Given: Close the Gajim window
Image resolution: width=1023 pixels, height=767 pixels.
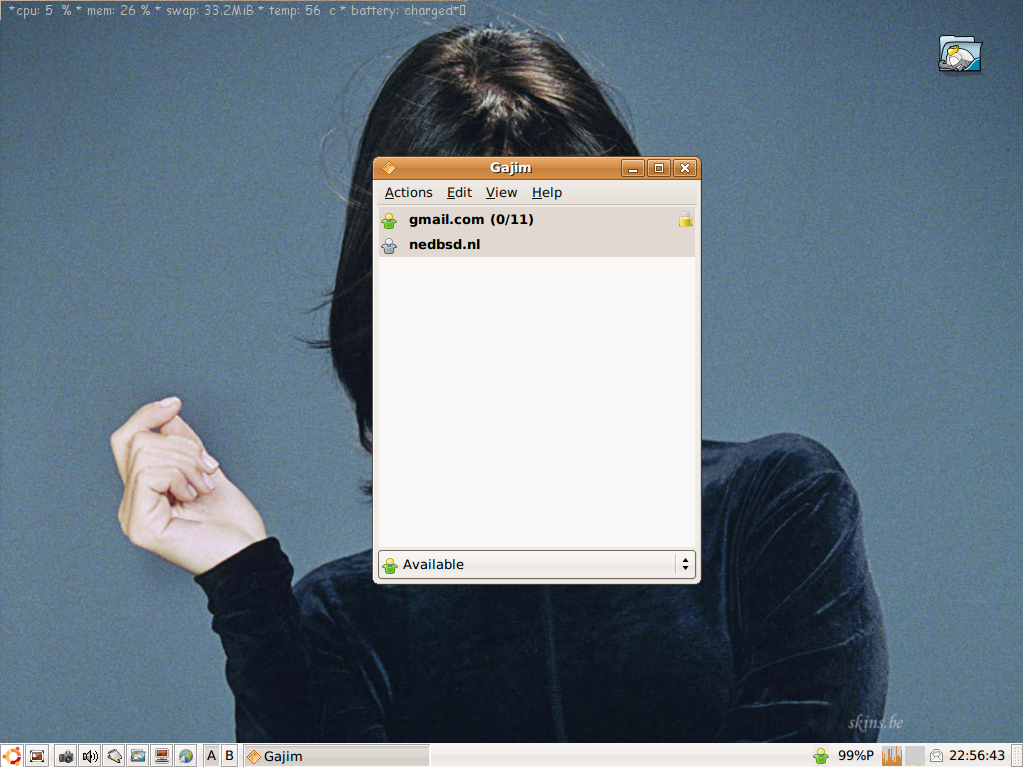Looking at the screenshot, I should (685, 168).
